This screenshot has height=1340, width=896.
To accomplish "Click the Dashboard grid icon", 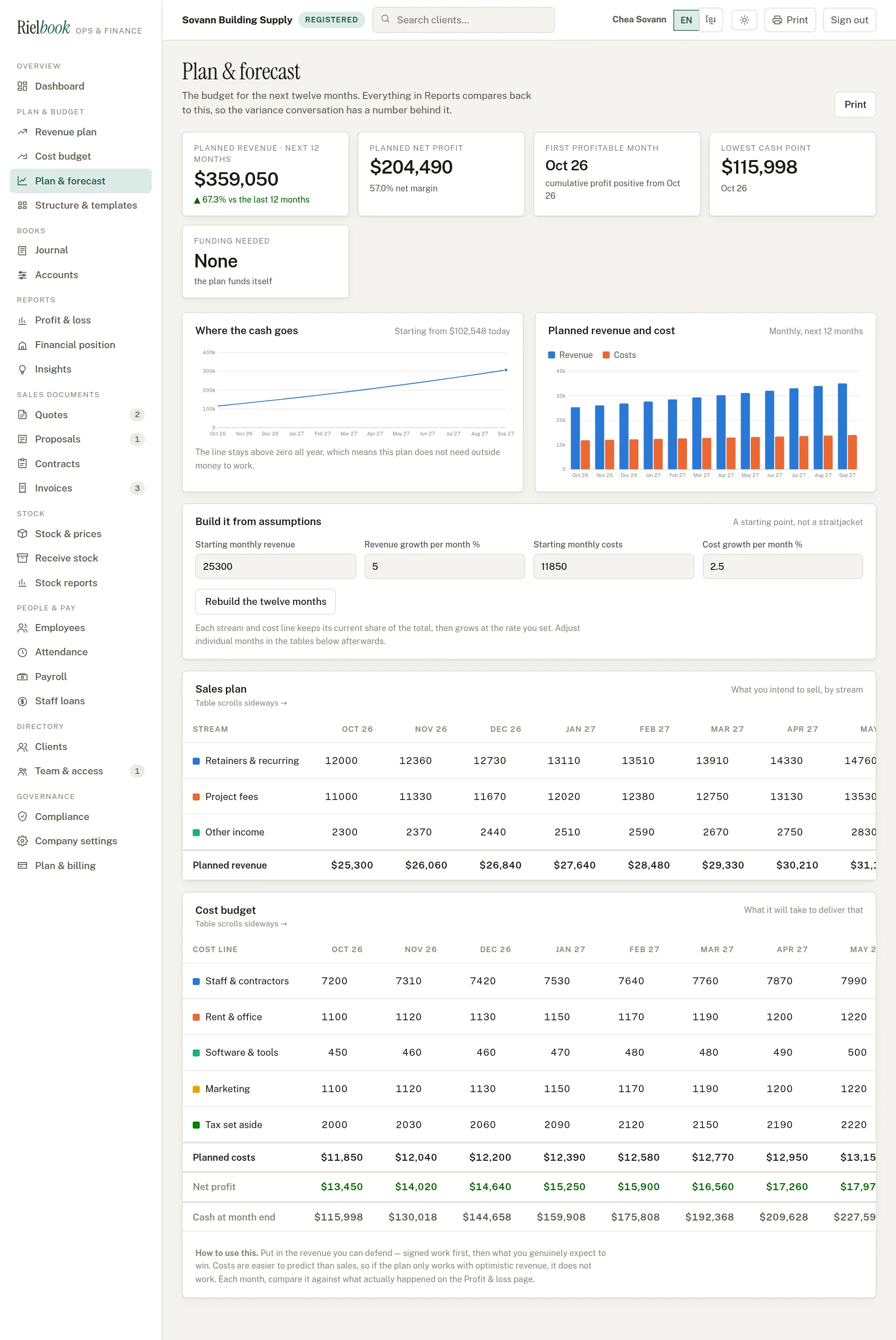I will tap(22, 86).
